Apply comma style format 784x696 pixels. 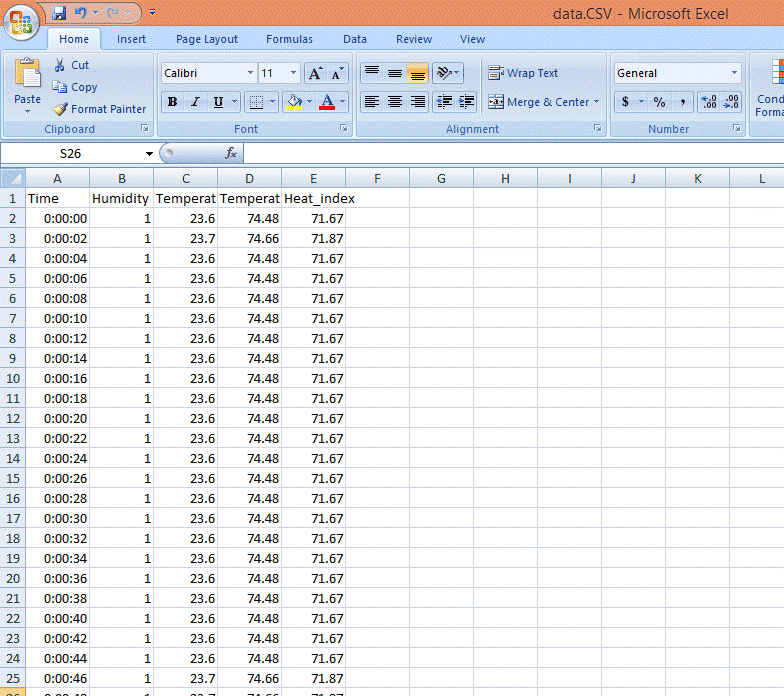(x=682, y=102)
